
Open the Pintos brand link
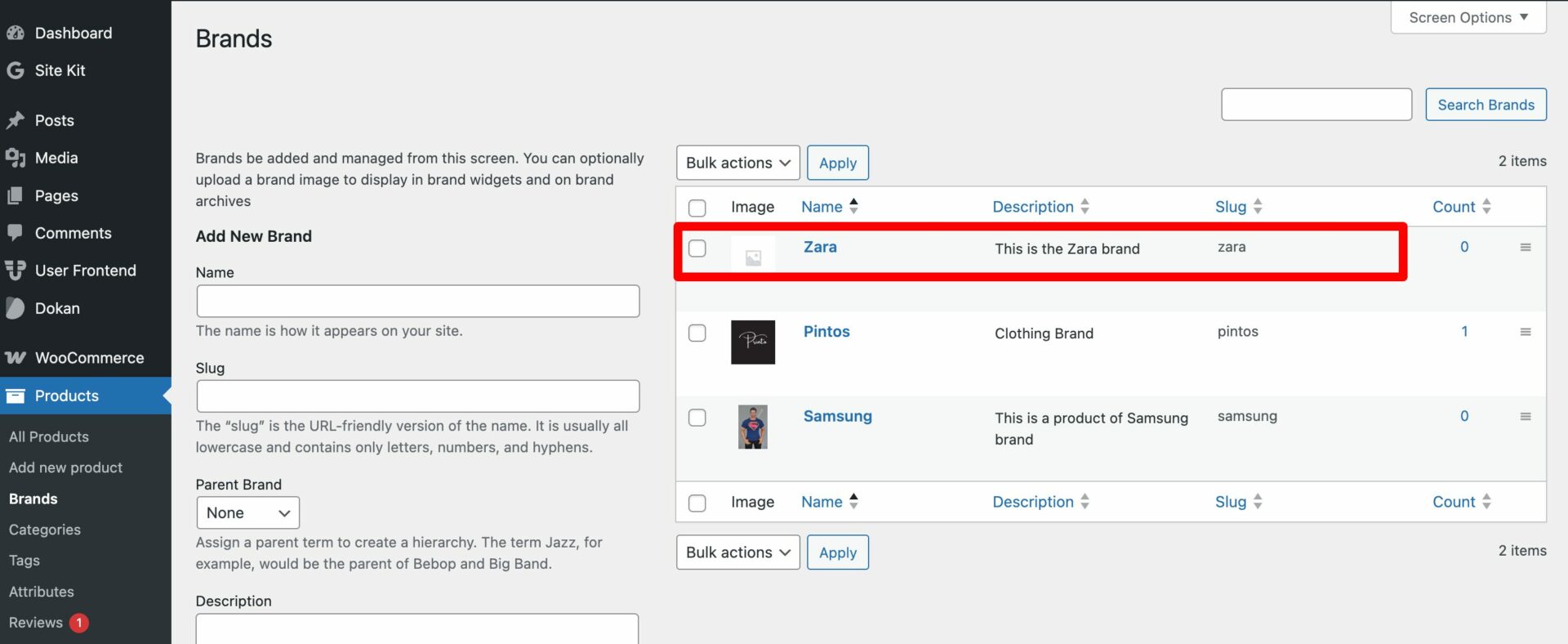(x=826, y=332)
